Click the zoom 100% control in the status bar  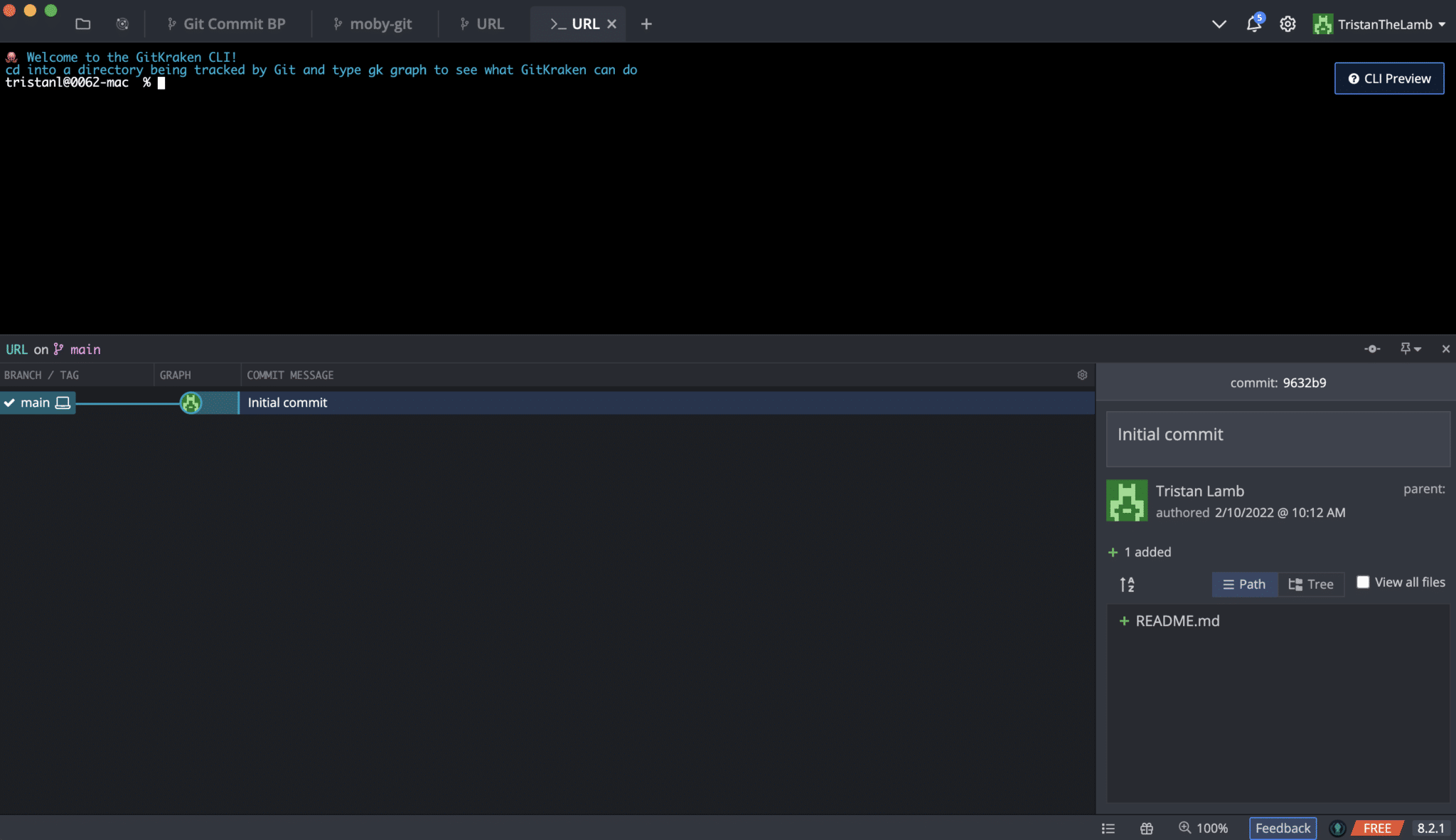click(x=1204, y=828)
